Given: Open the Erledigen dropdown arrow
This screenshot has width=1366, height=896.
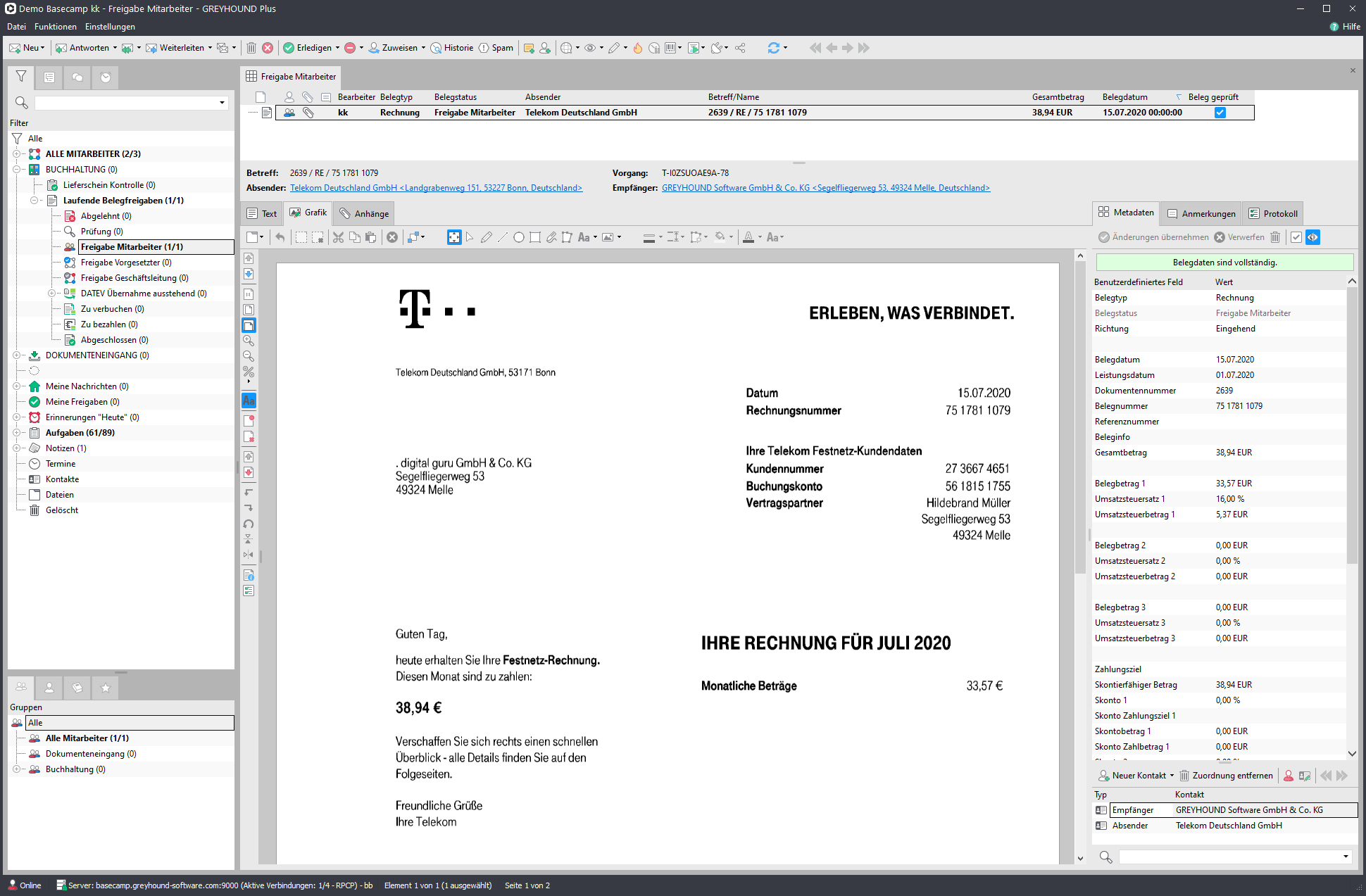Looking at the screenshot, I should pyautogui.click(x=337, y=48).
